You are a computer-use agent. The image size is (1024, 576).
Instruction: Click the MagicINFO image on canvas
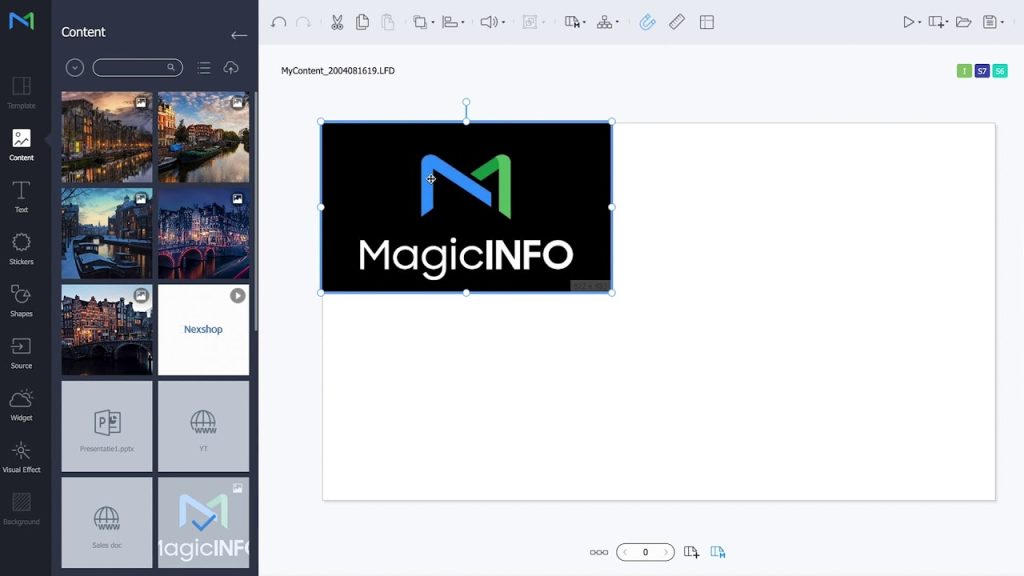tap(466, 207)
